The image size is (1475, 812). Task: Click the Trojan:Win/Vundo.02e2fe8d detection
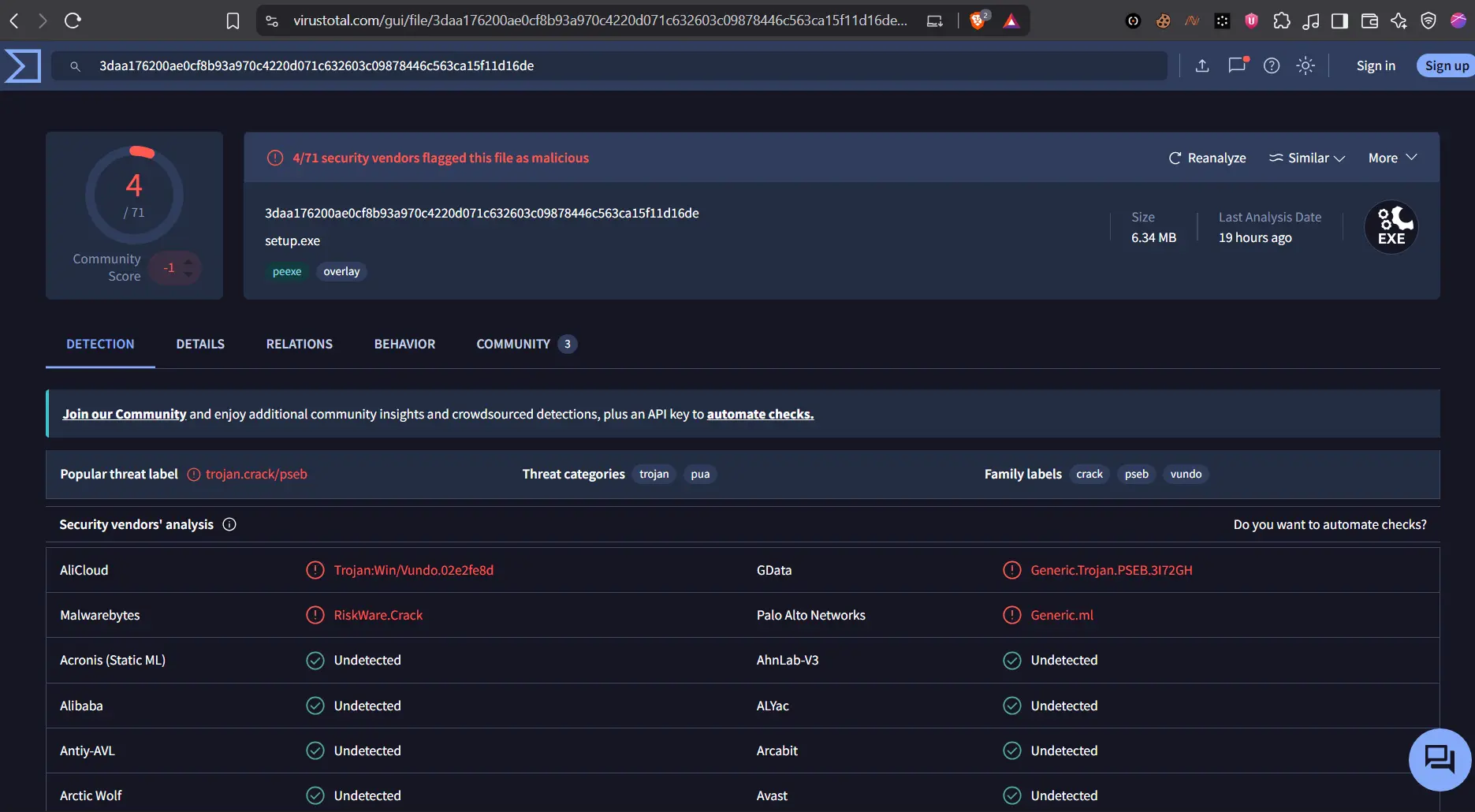click(413, 570)
